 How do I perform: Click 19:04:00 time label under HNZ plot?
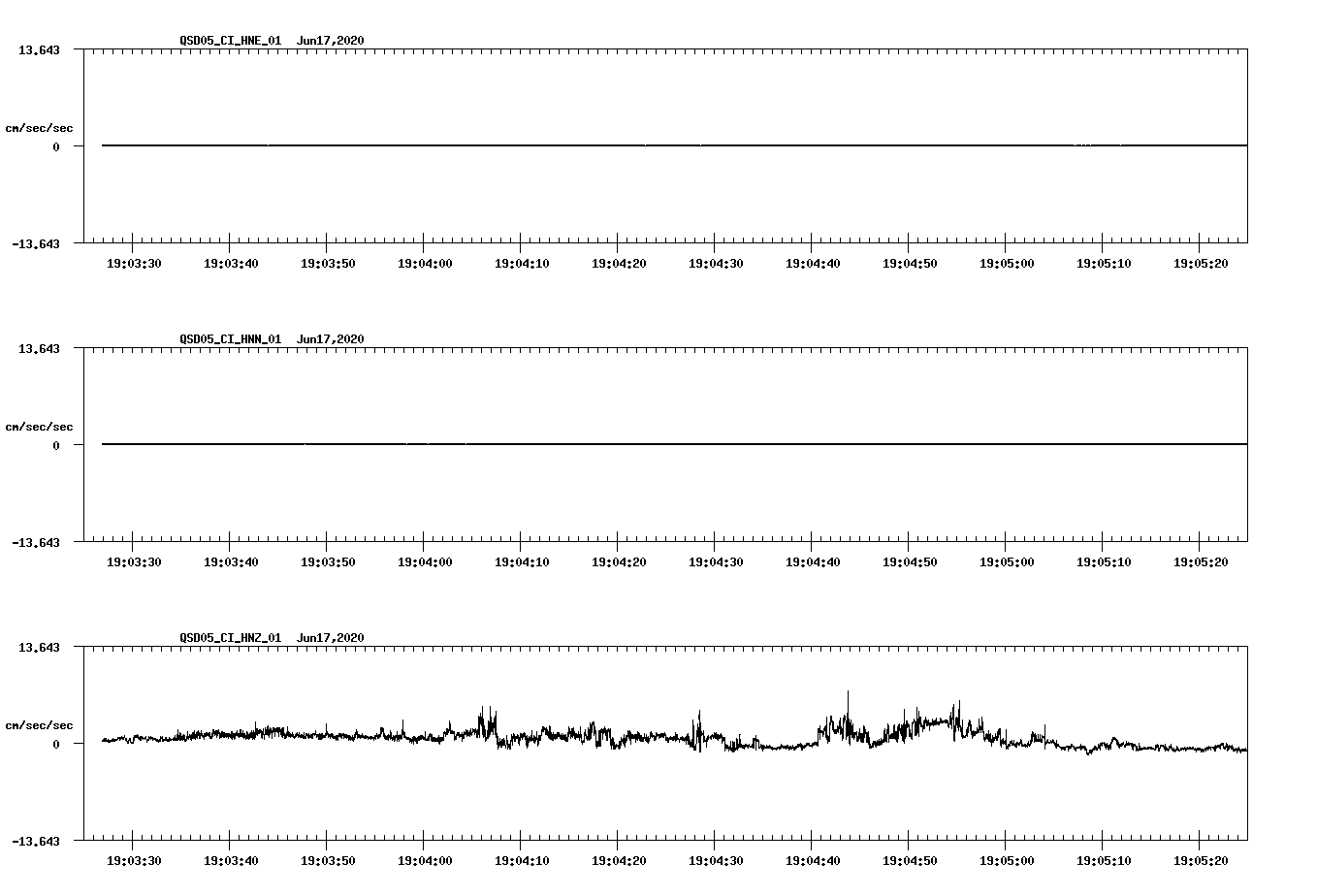click(x=425, y=860)
